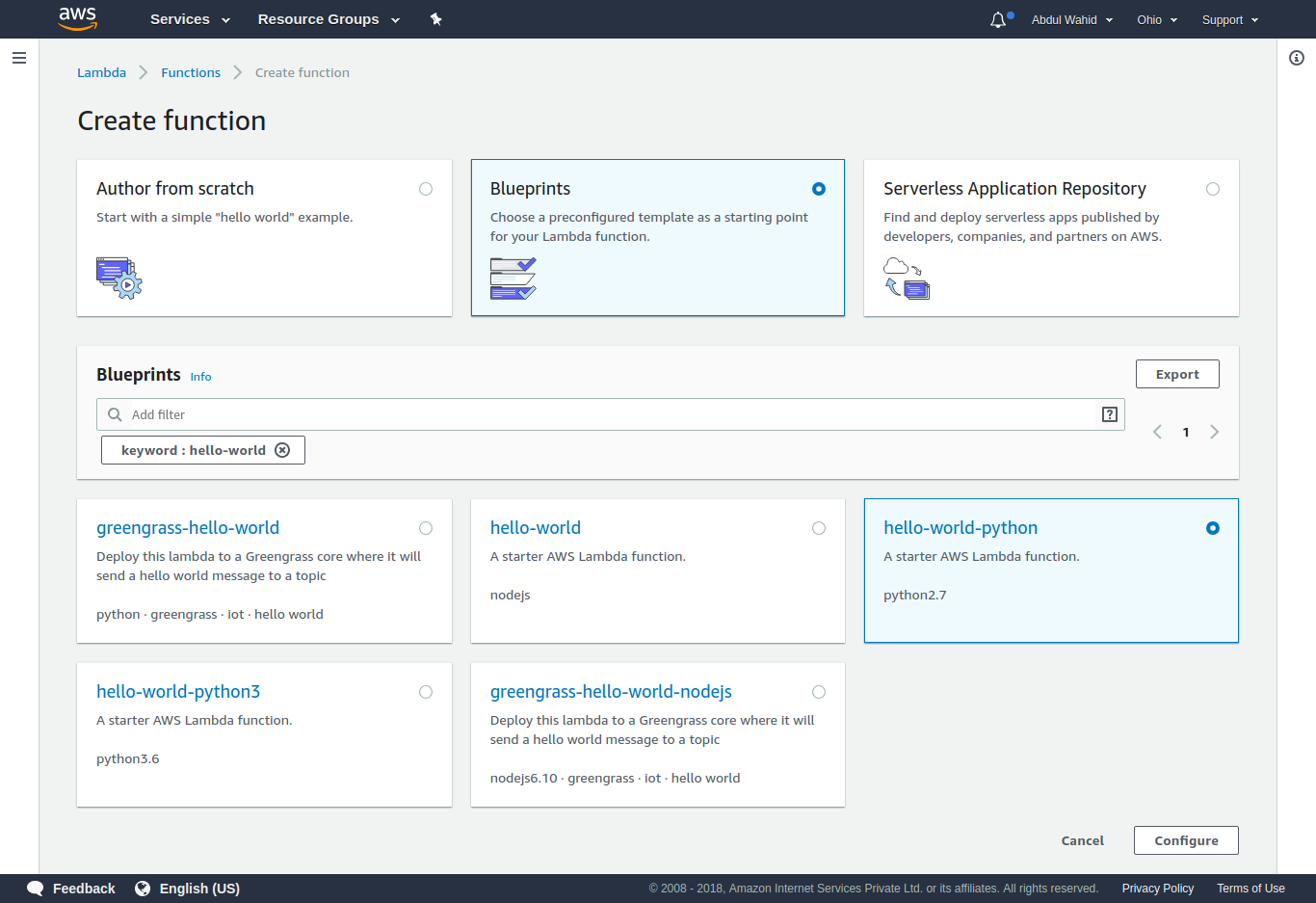Click the Add filter input field
The width and height of the screenshot is (1316, 903).
[611, 414]
